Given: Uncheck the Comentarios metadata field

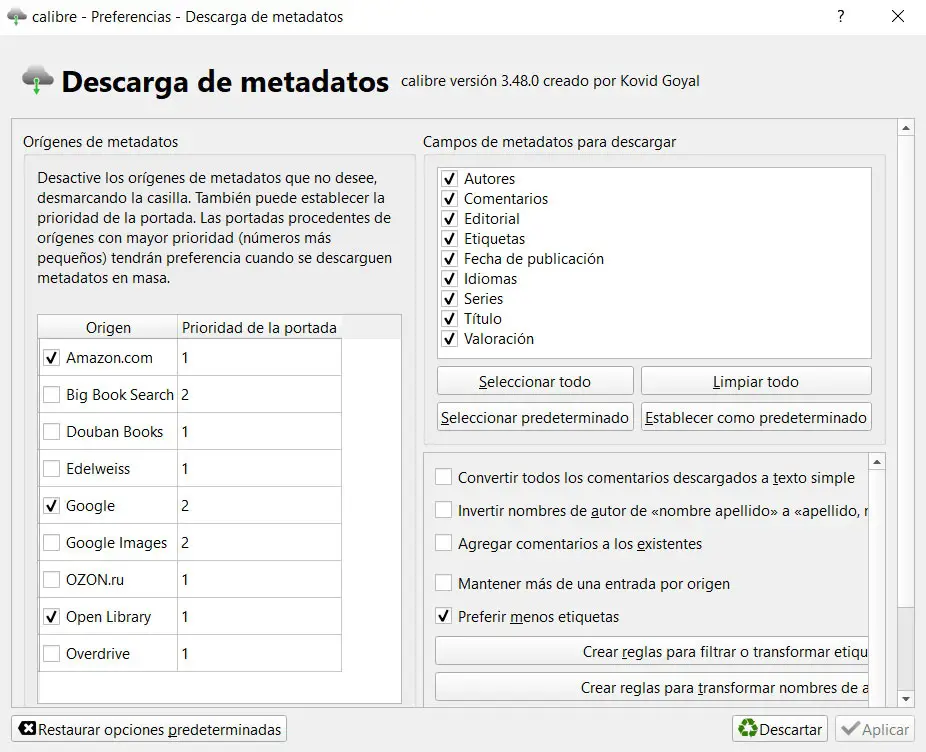Looking at the screenshot, I should (x=449, y=198).
